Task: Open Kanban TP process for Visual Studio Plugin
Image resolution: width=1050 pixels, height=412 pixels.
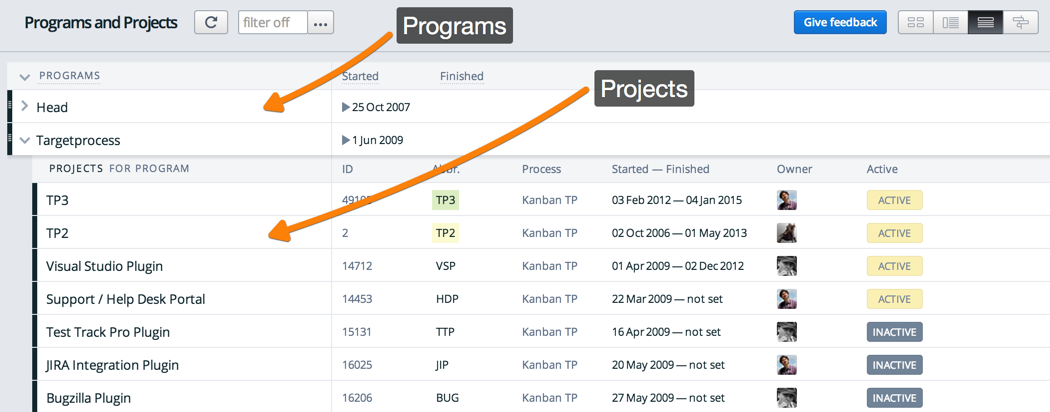Action: (x=550, y=266)
